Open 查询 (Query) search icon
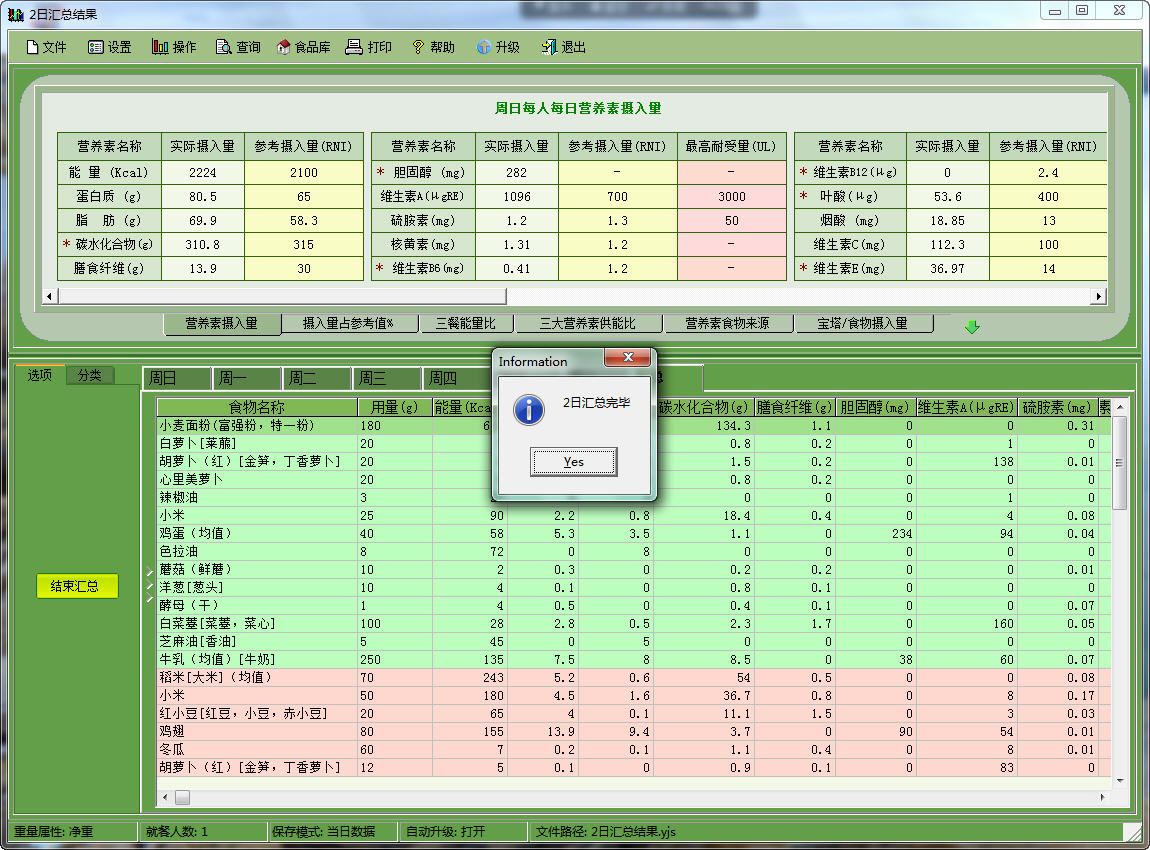Viewport: 1150px width, 850px height. point(224,47)
